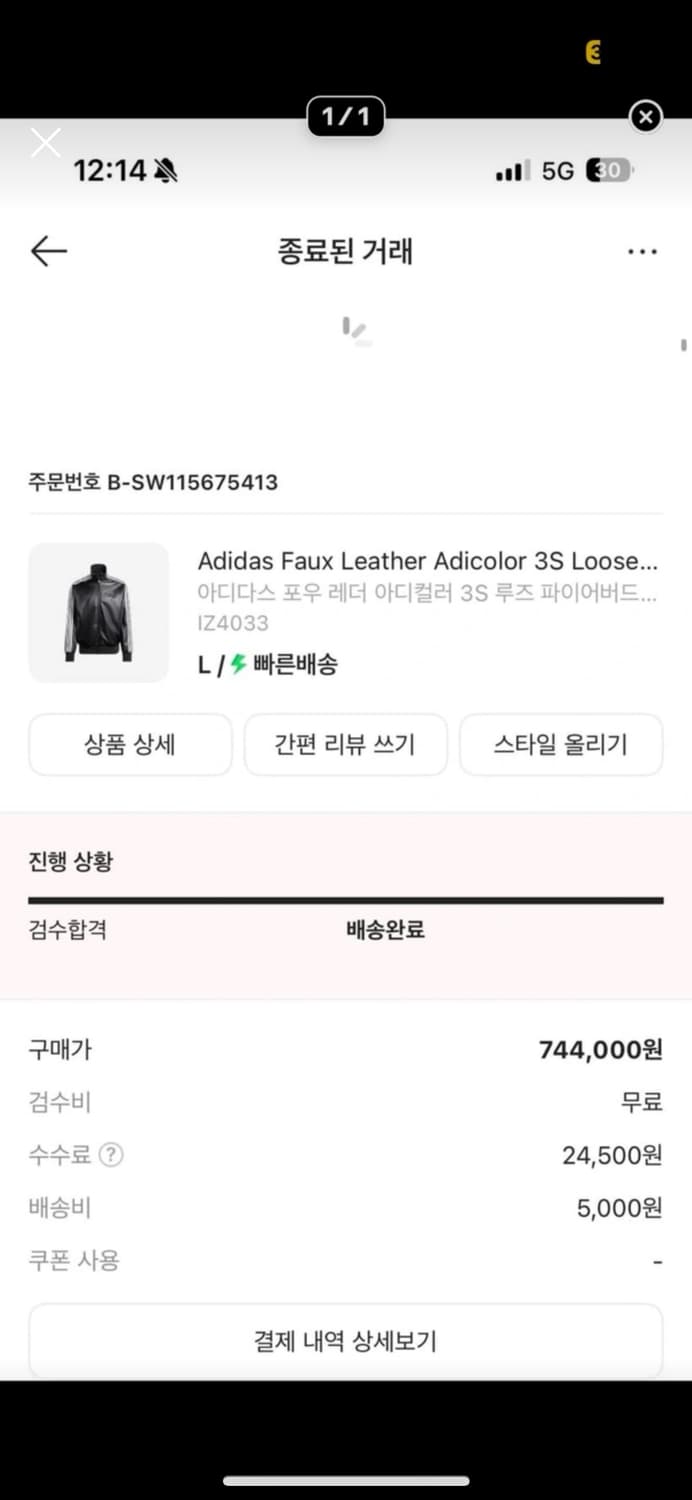Tap the battery indicator showing 30

[x=609, y=171]
